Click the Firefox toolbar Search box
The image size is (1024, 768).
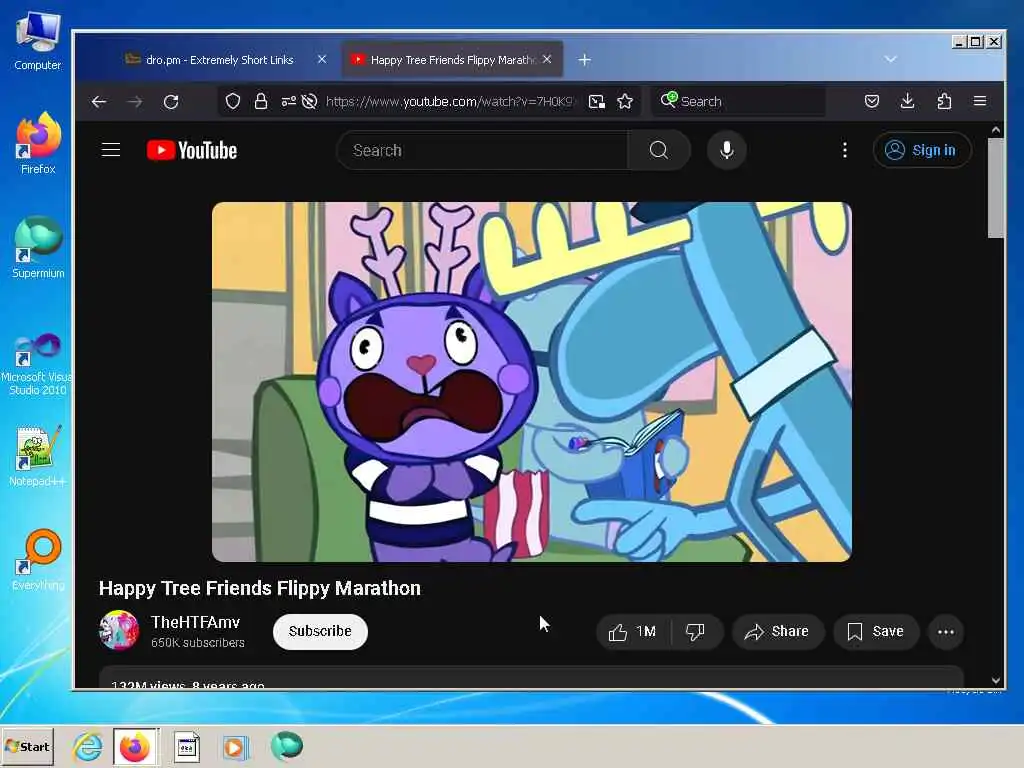tap(738, 101)
